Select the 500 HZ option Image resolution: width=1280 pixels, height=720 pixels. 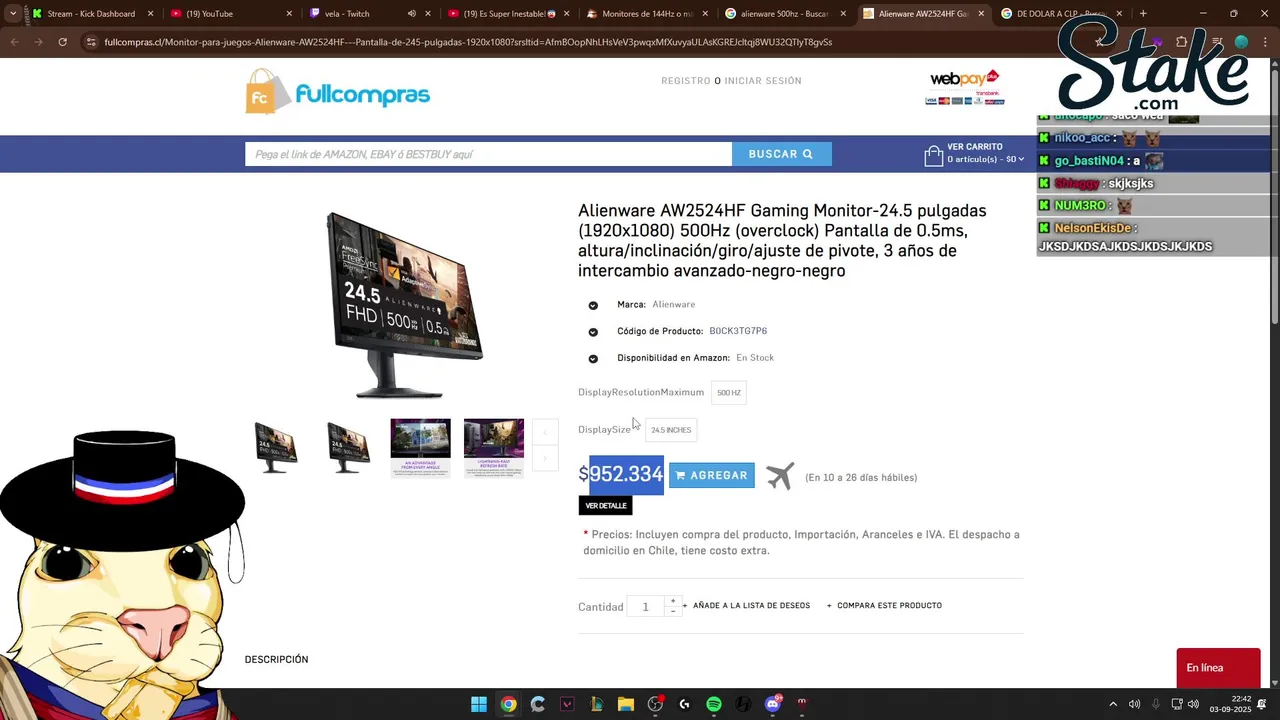pyautogui.click(x=729, y=393)
